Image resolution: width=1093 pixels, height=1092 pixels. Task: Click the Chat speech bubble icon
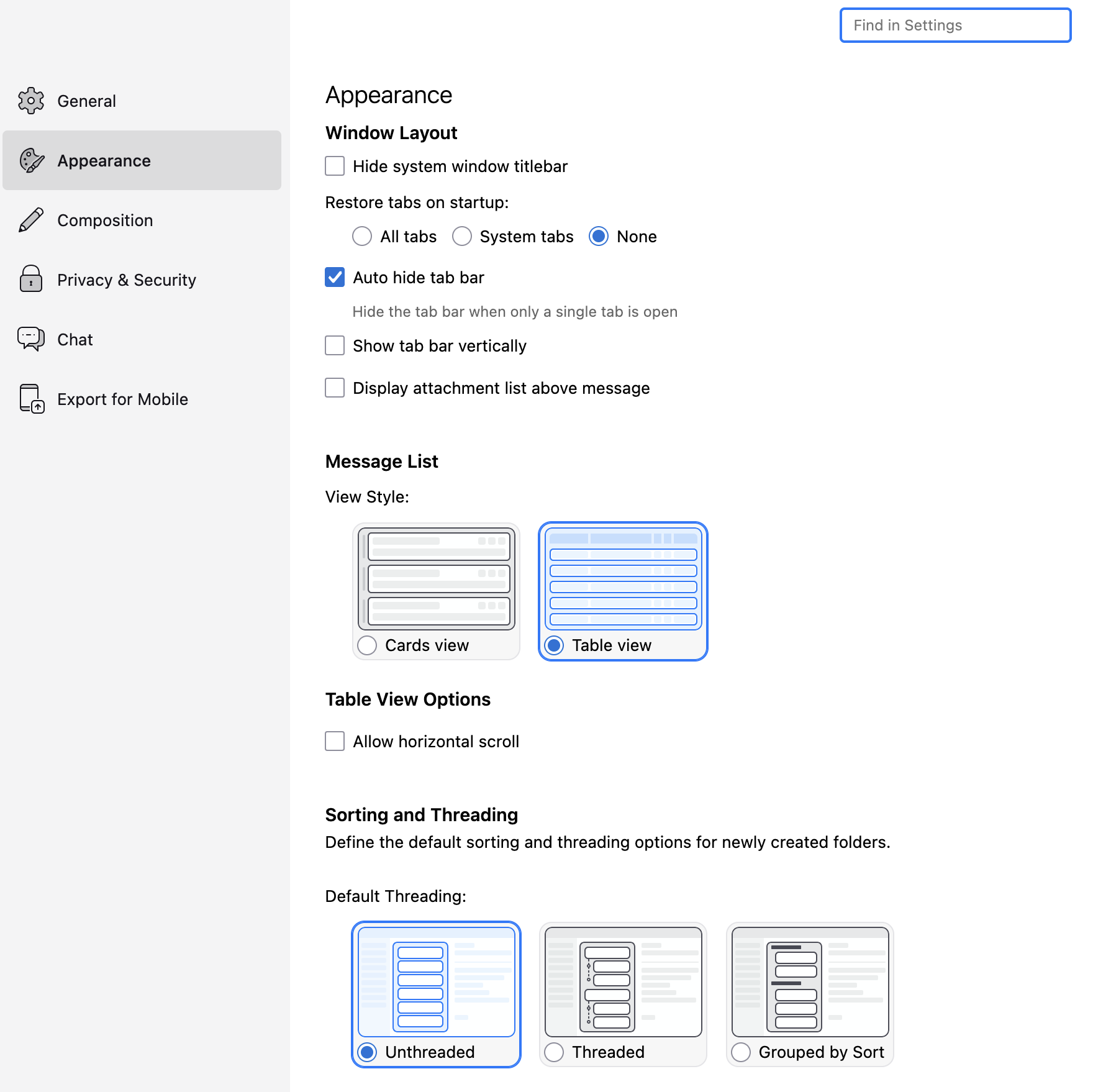click(x=31, y=339)
